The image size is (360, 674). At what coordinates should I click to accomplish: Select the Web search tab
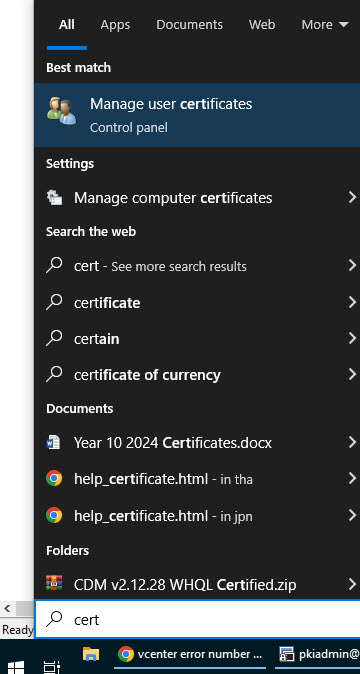262,25
